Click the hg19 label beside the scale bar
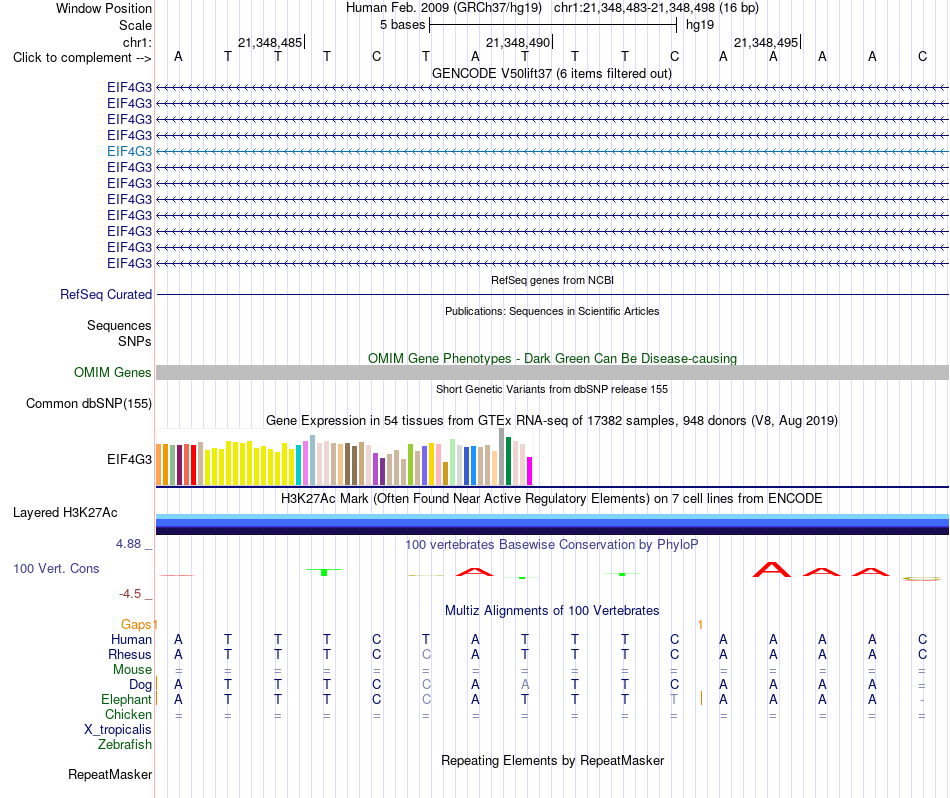The height and width of the screenshot is (798, 950). click(700, 25)
